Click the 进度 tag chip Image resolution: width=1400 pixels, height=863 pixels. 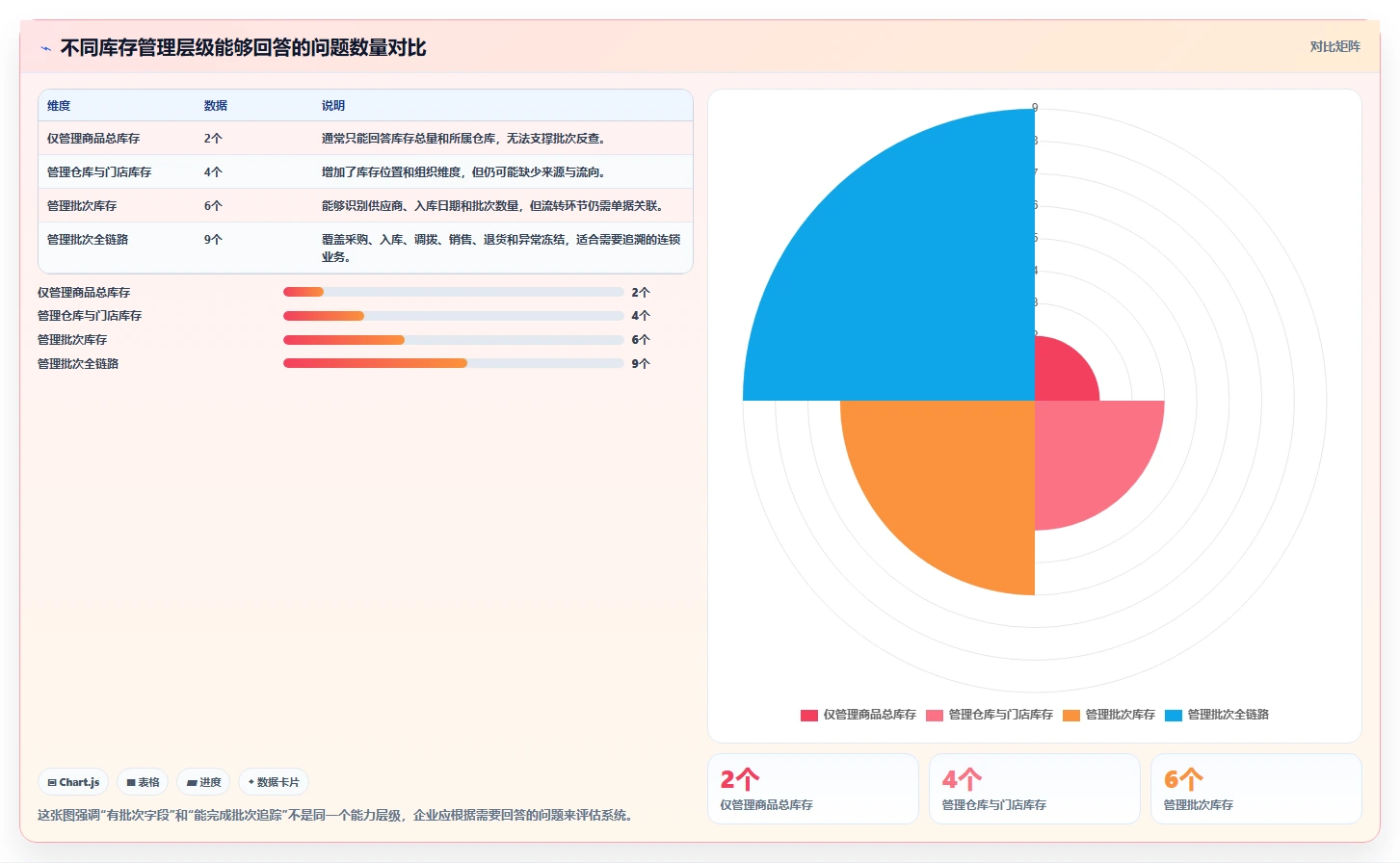203,782
